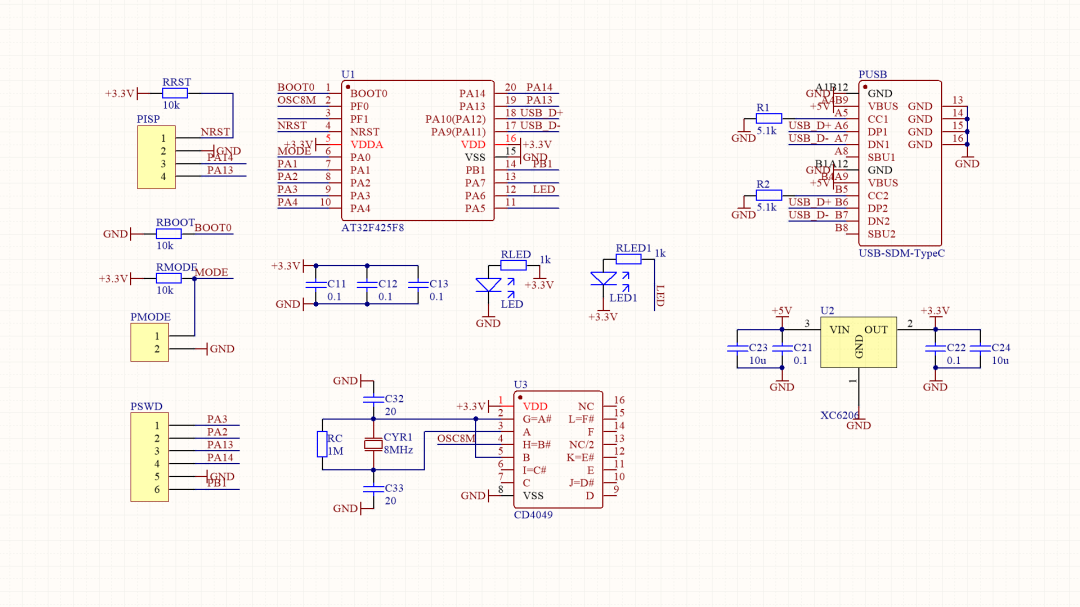The height and width of the screenshot is (607, 1080).
Task: Click the USB_D- net label on U1 pin 17
Action: 540,125
